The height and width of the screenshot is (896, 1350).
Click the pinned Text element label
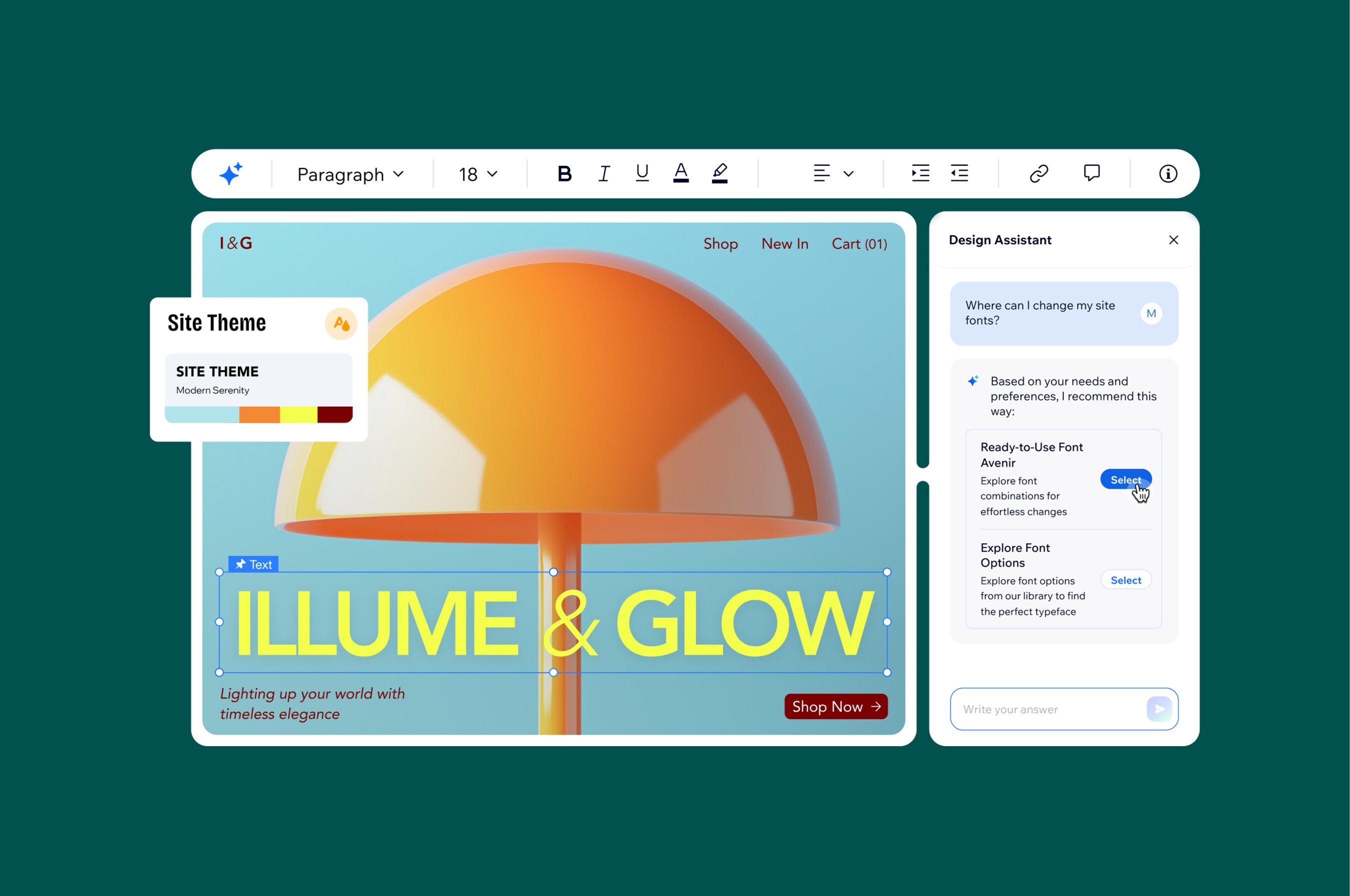click(253, 564)
